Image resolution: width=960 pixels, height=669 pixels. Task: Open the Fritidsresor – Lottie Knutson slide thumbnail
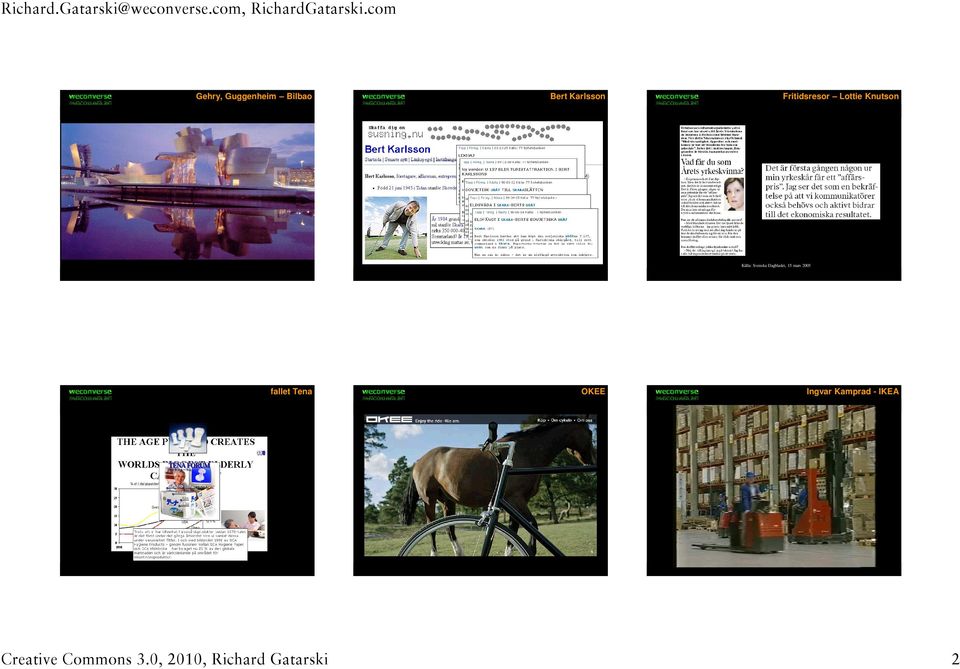[774, 185]
